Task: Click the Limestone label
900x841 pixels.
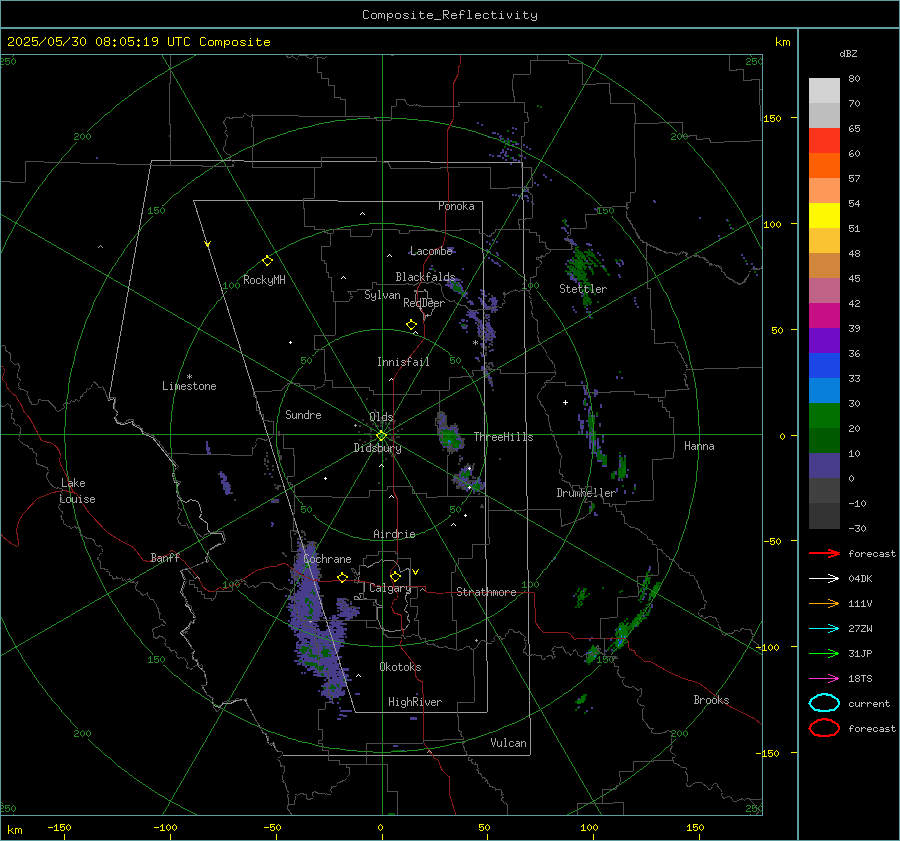Action: pos(189,386)
